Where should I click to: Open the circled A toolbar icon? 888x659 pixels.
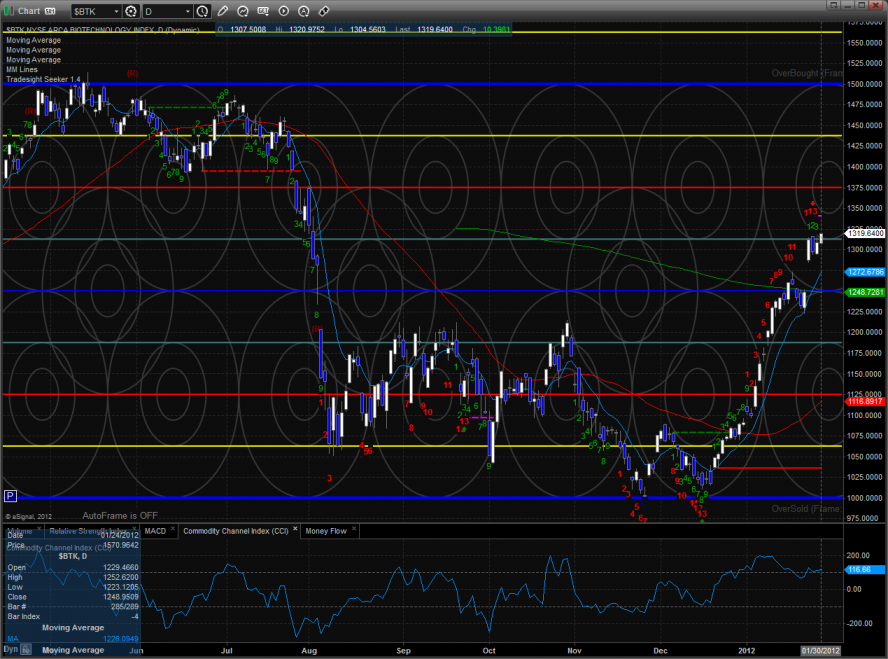304,11
